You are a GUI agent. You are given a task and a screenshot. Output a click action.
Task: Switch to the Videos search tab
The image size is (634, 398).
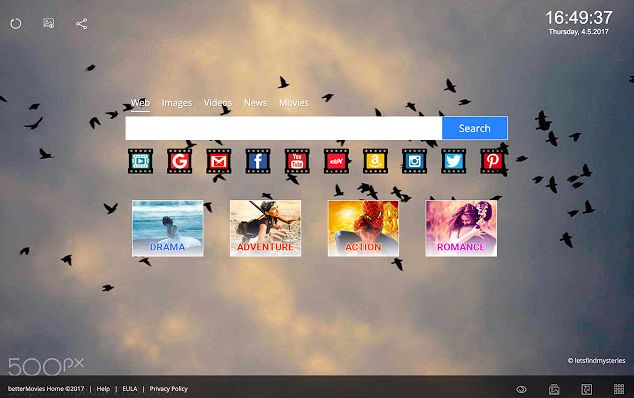(x=218, y=103)
